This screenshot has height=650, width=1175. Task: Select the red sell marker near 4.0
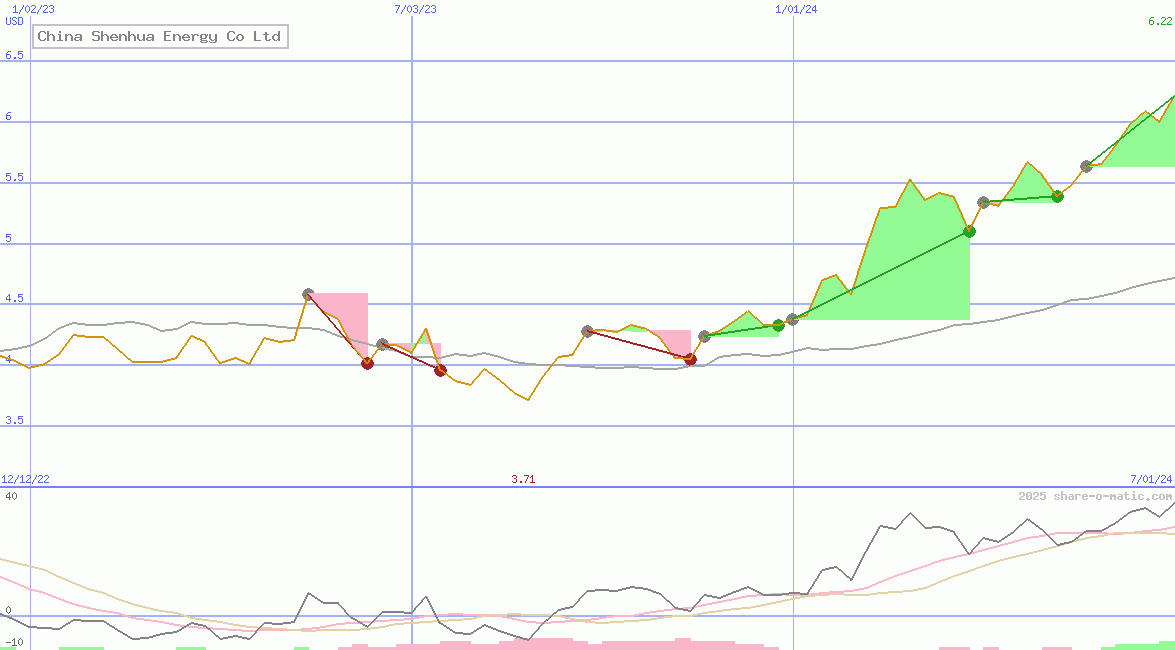tap(367, 363)
